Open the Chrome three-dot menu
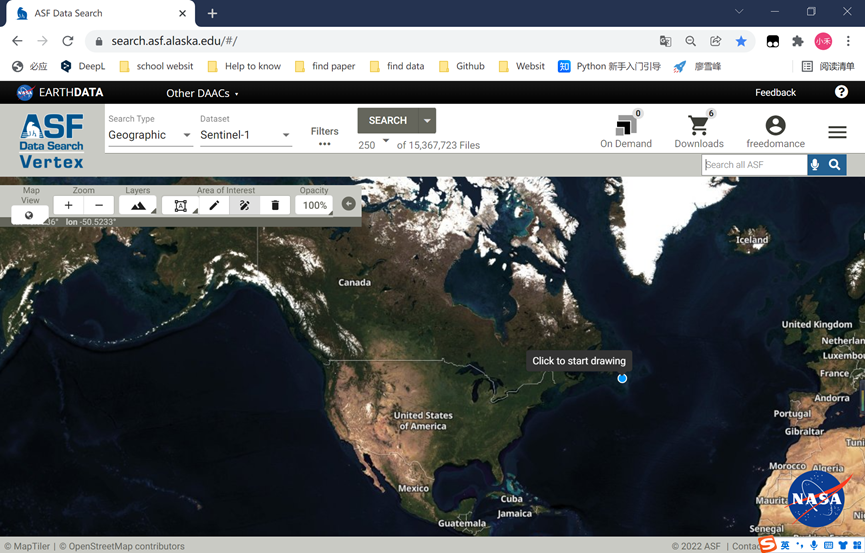 click(x=848, y=41)
